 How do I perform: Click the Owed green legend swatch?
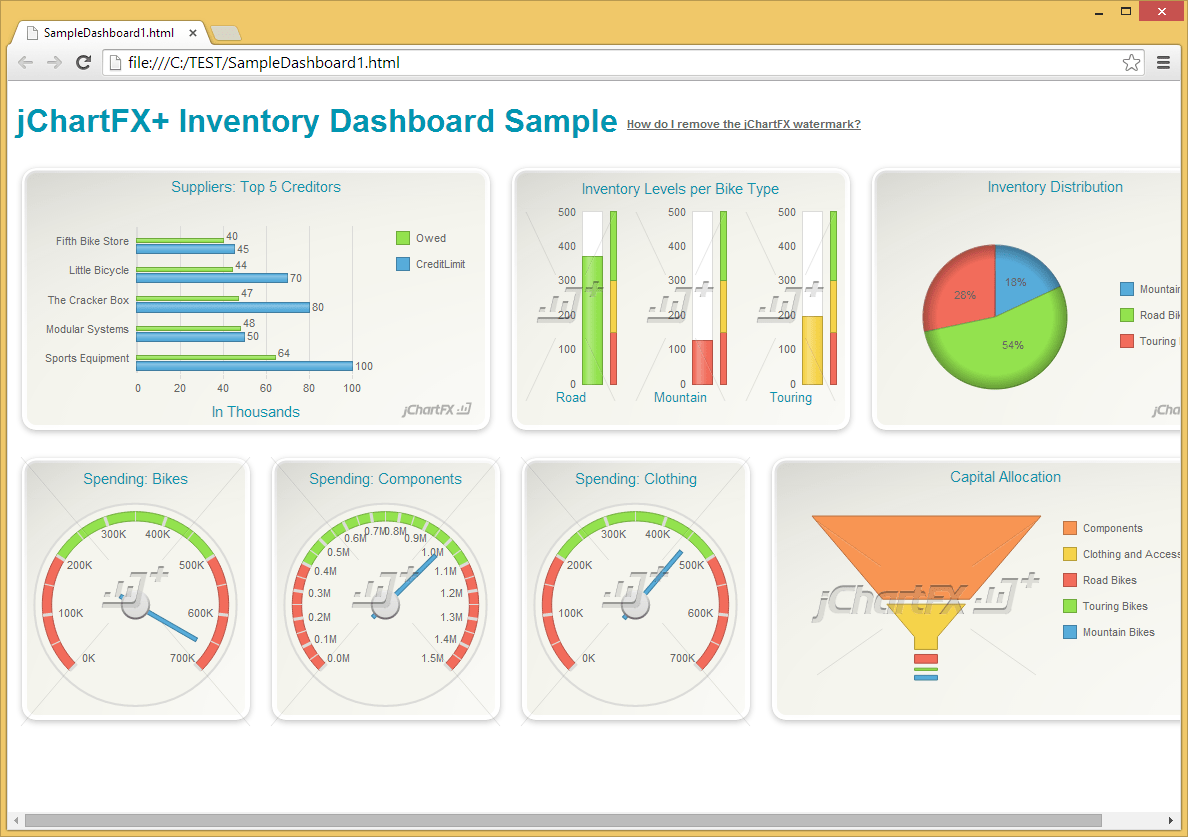(x=403, y=238)
